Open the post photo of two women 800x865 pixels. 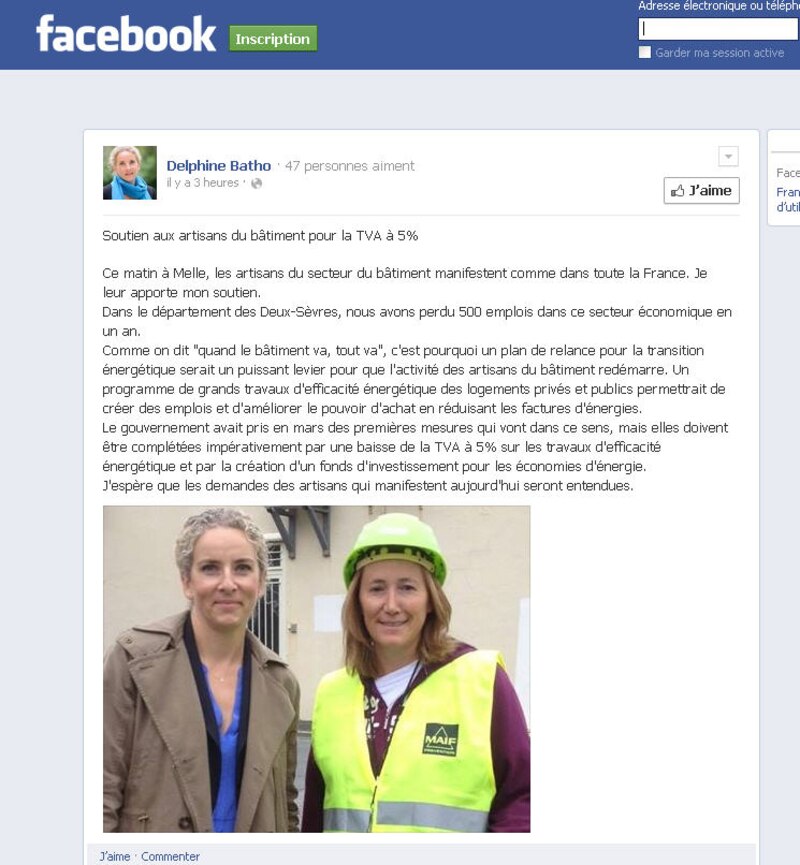(x=317, y=669)
